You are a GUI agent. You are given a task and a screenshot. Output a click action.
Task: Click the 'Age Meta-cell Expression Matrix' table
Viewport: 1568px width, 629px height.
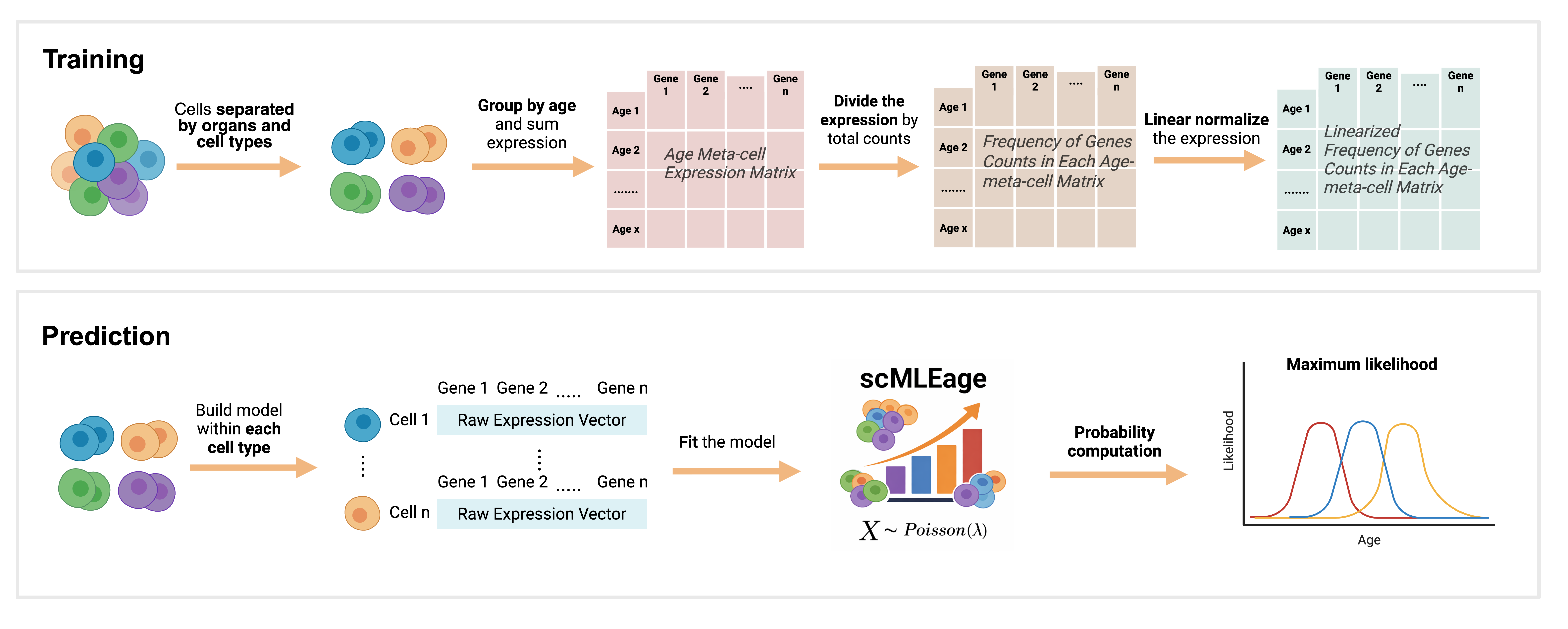click(x=706, y=161)
